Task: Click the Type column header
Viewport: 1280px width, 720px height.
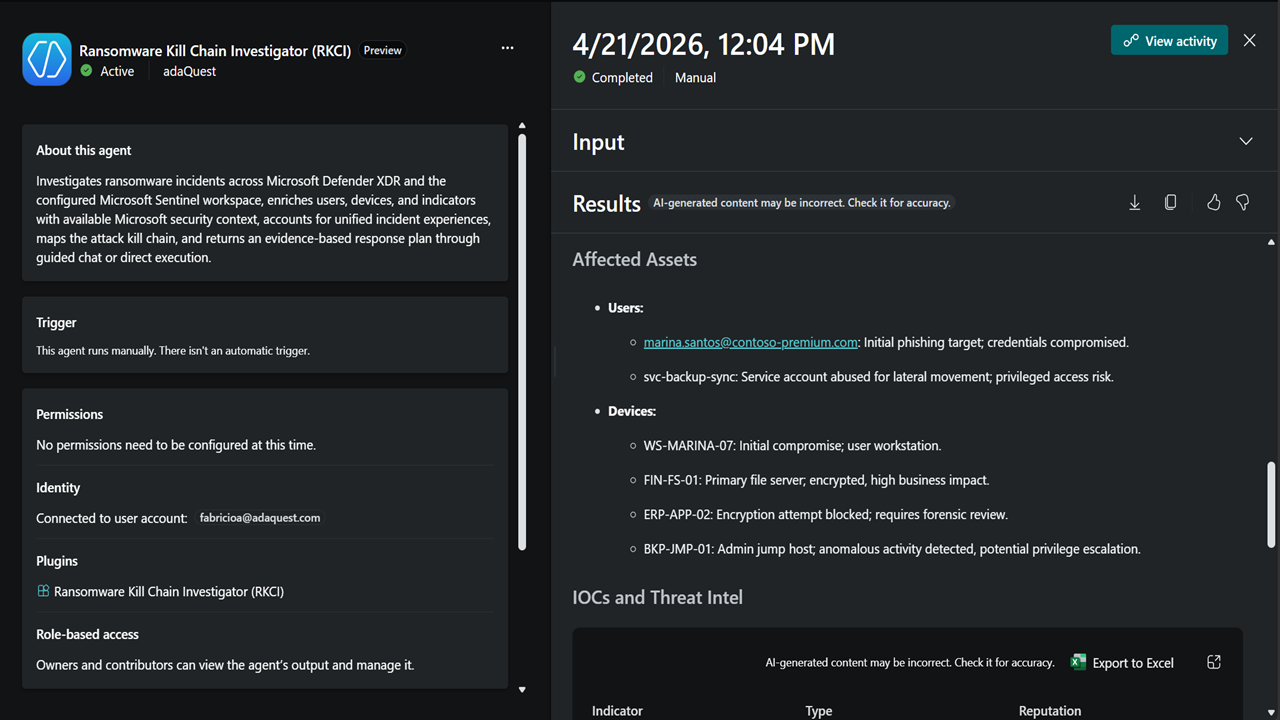Action: tap(818, 711)
